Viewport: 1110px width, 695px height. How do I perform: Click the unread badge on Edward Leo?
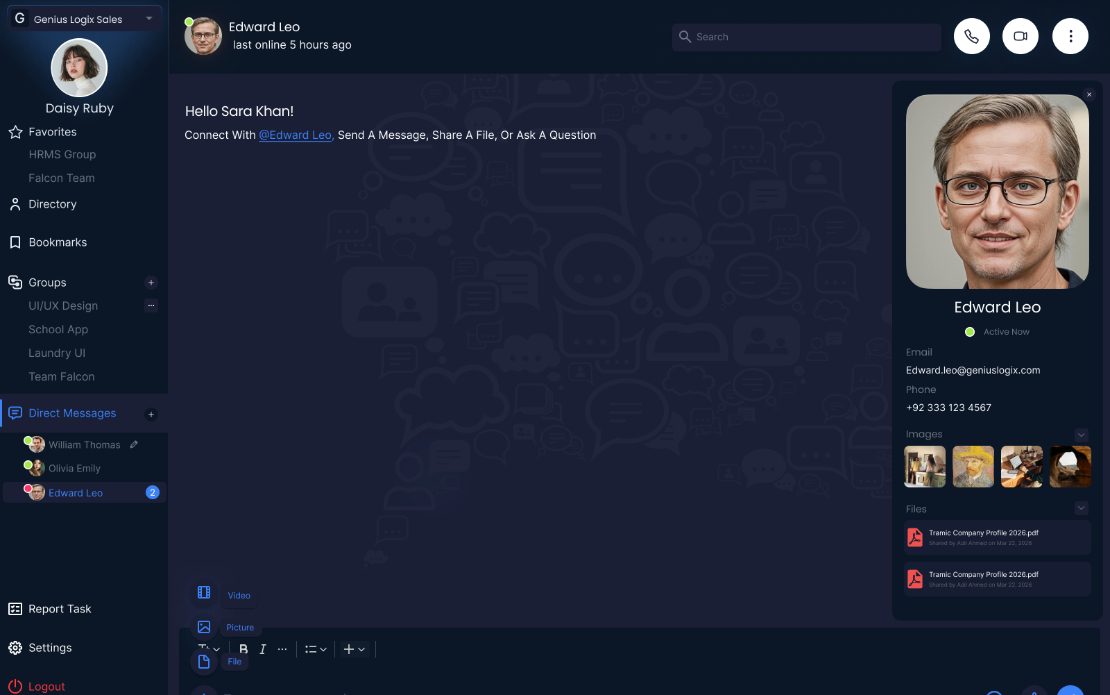(x=152, y=493)
